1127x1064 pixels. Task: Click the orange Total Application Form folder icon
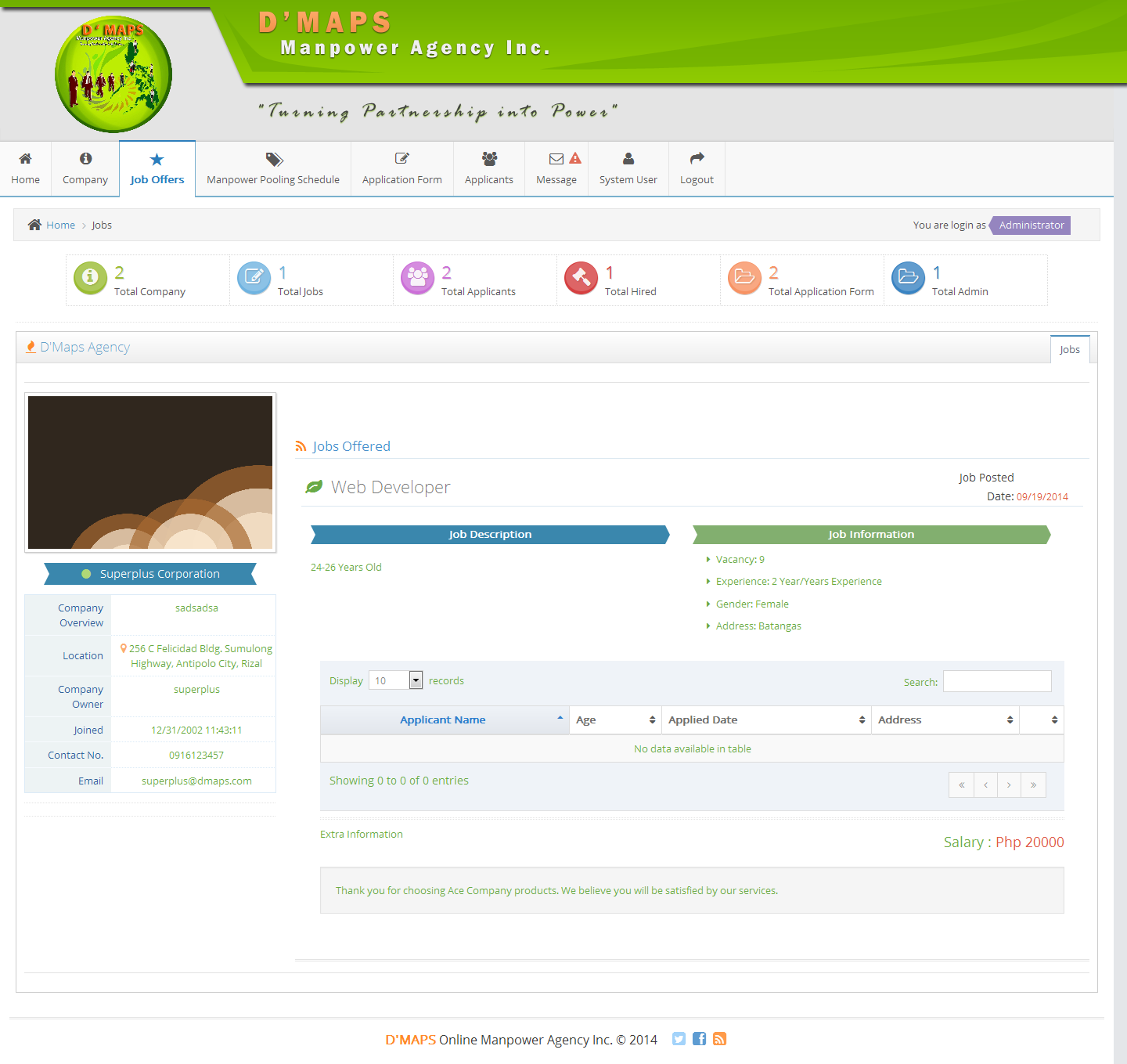pos(744,278)
